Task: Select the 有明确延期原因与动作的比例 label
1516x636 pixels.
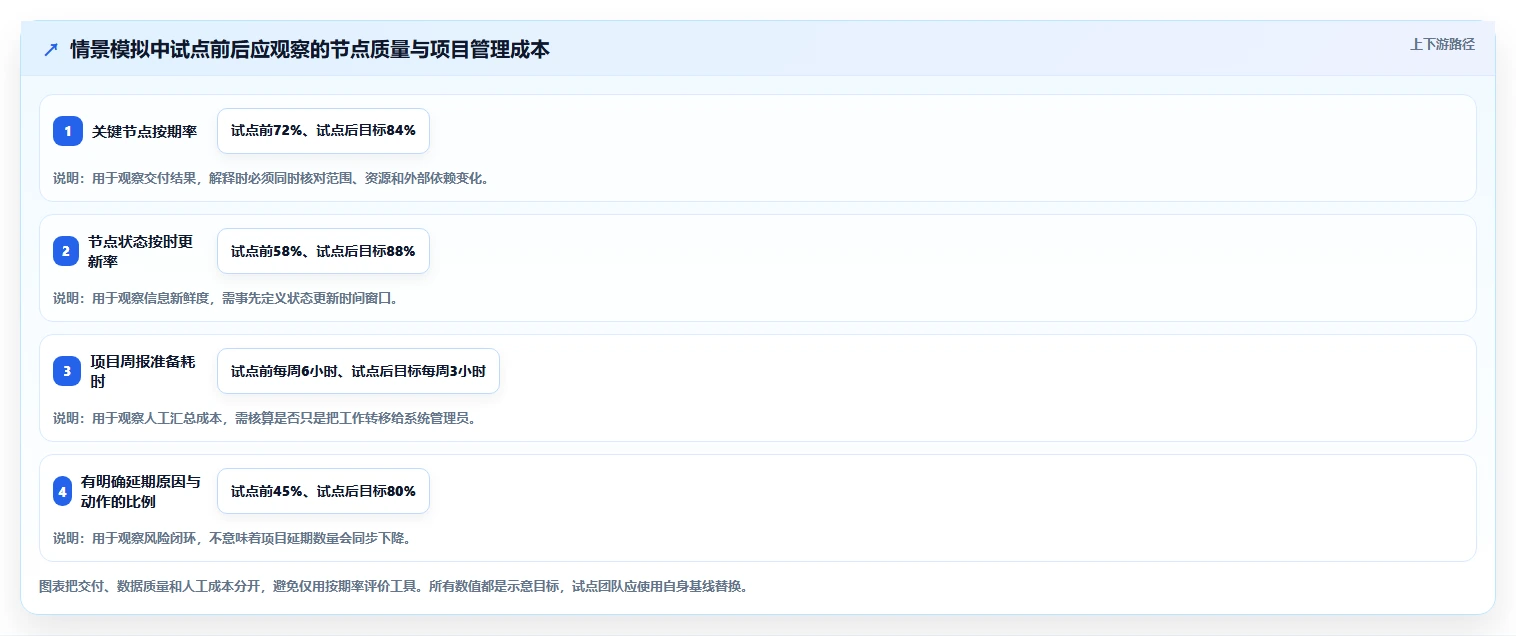Action: click(x=140, y=491)
